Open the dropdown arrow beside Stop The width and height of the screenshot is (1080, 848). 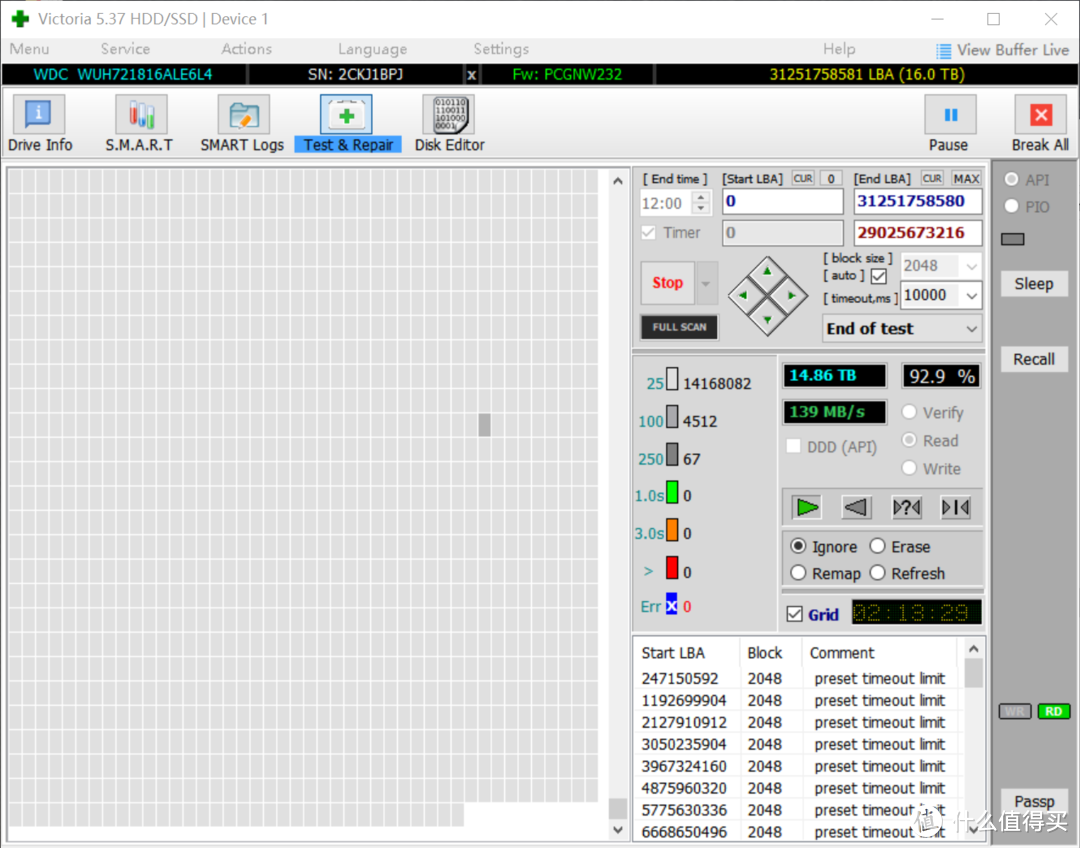click(x=706, y=283)
